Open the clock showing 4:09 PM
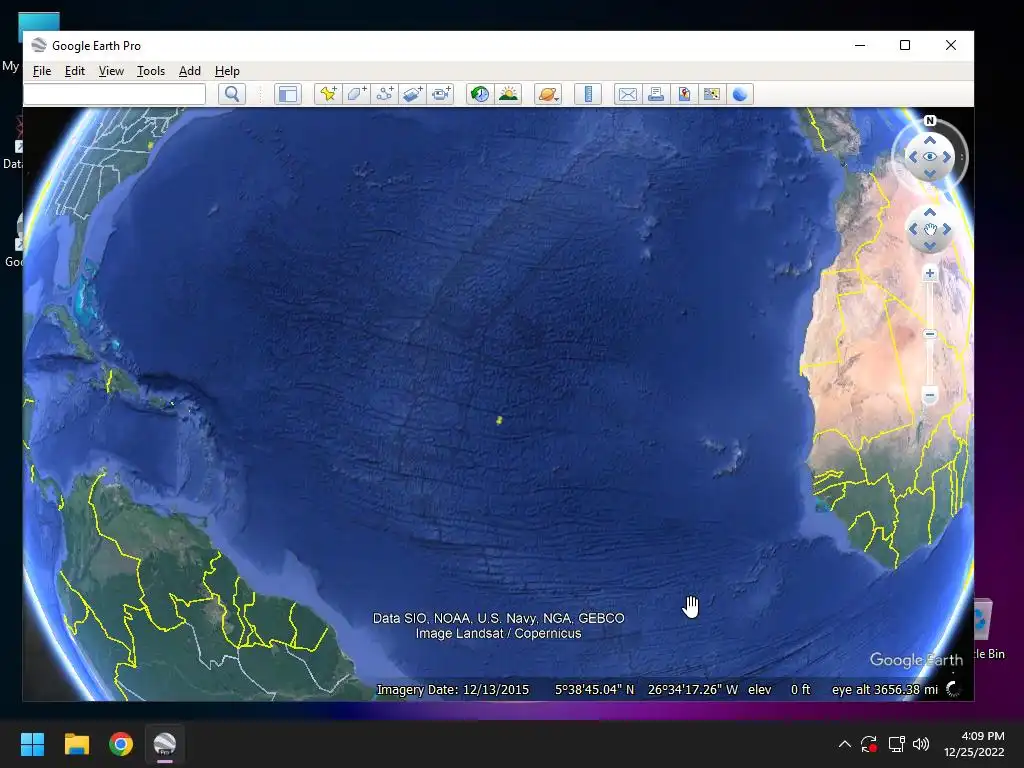1024x768 pixels. [974, 744]
